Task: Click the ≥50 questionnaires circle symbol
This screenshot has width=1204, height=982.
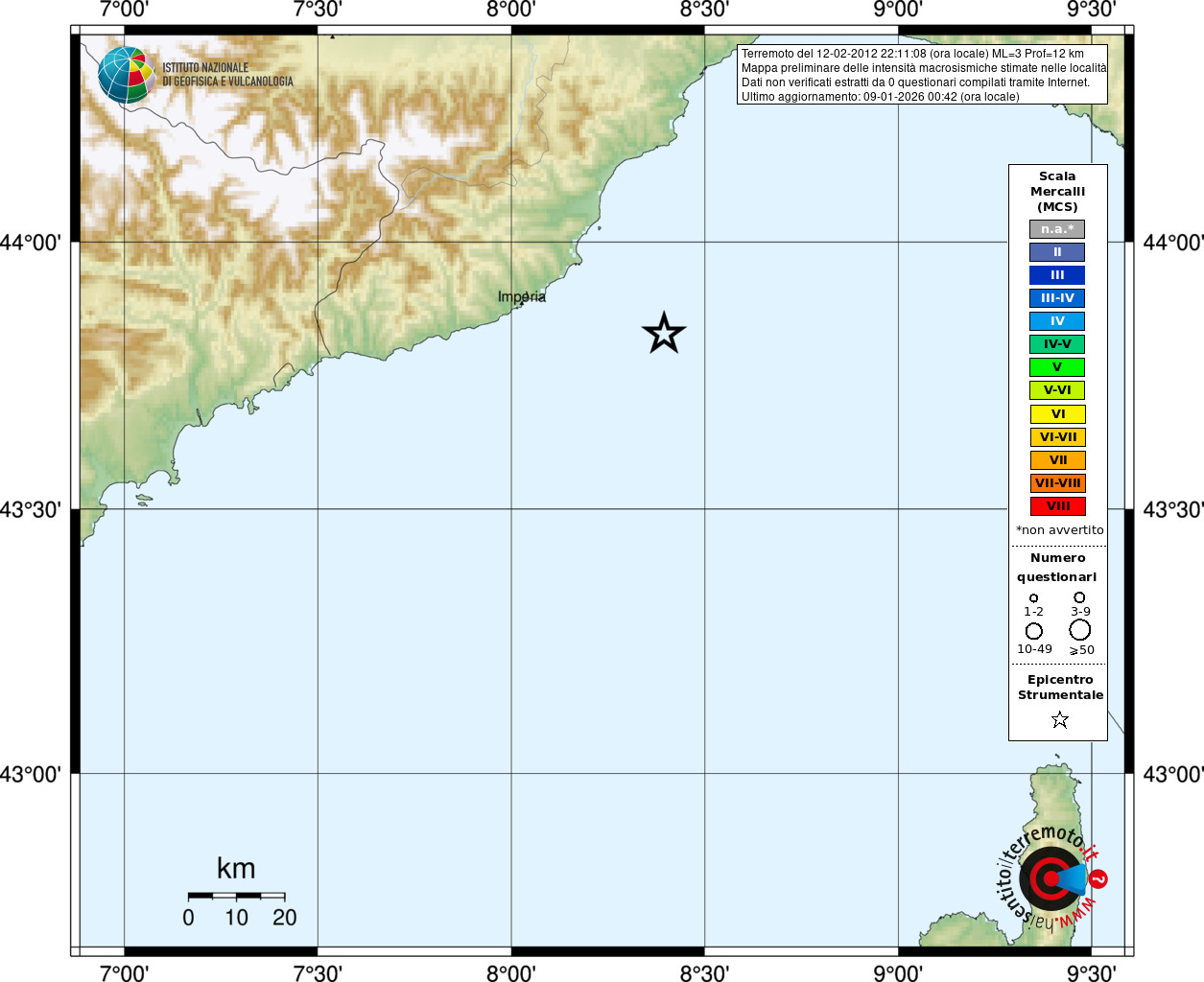Action: [x=1079, y=629]
